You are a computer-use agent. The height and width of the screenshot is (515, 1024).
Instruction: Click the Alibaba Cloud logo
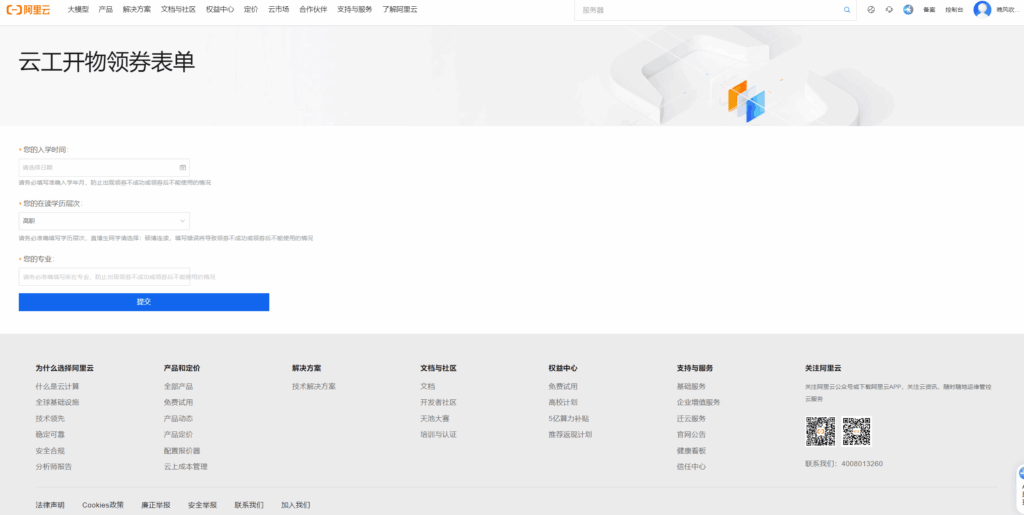28,9
